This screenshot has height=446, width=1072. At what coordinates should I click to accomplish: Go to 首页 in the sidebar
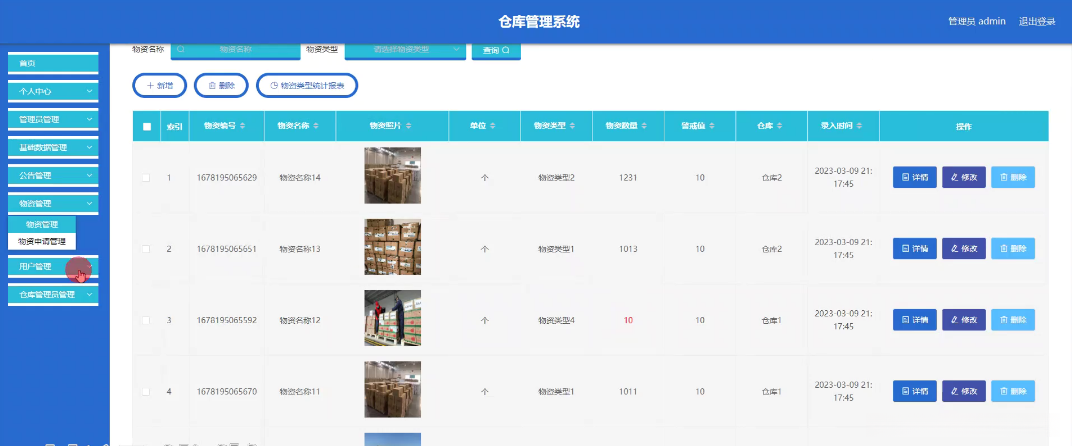[53, 63]
